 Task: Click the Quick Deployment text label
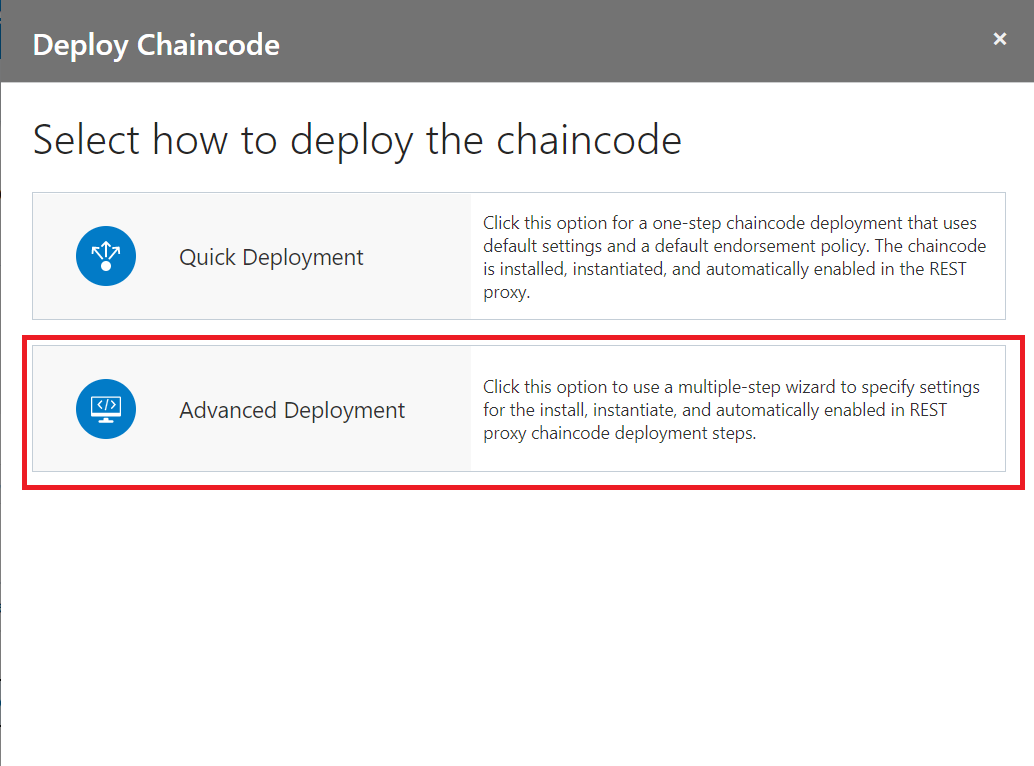tap(270, 257)
